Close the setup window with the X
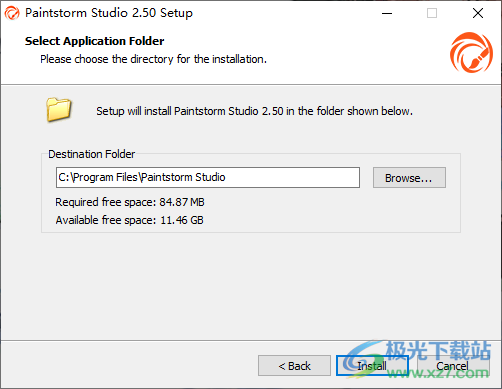 click(x=478, y=13)
